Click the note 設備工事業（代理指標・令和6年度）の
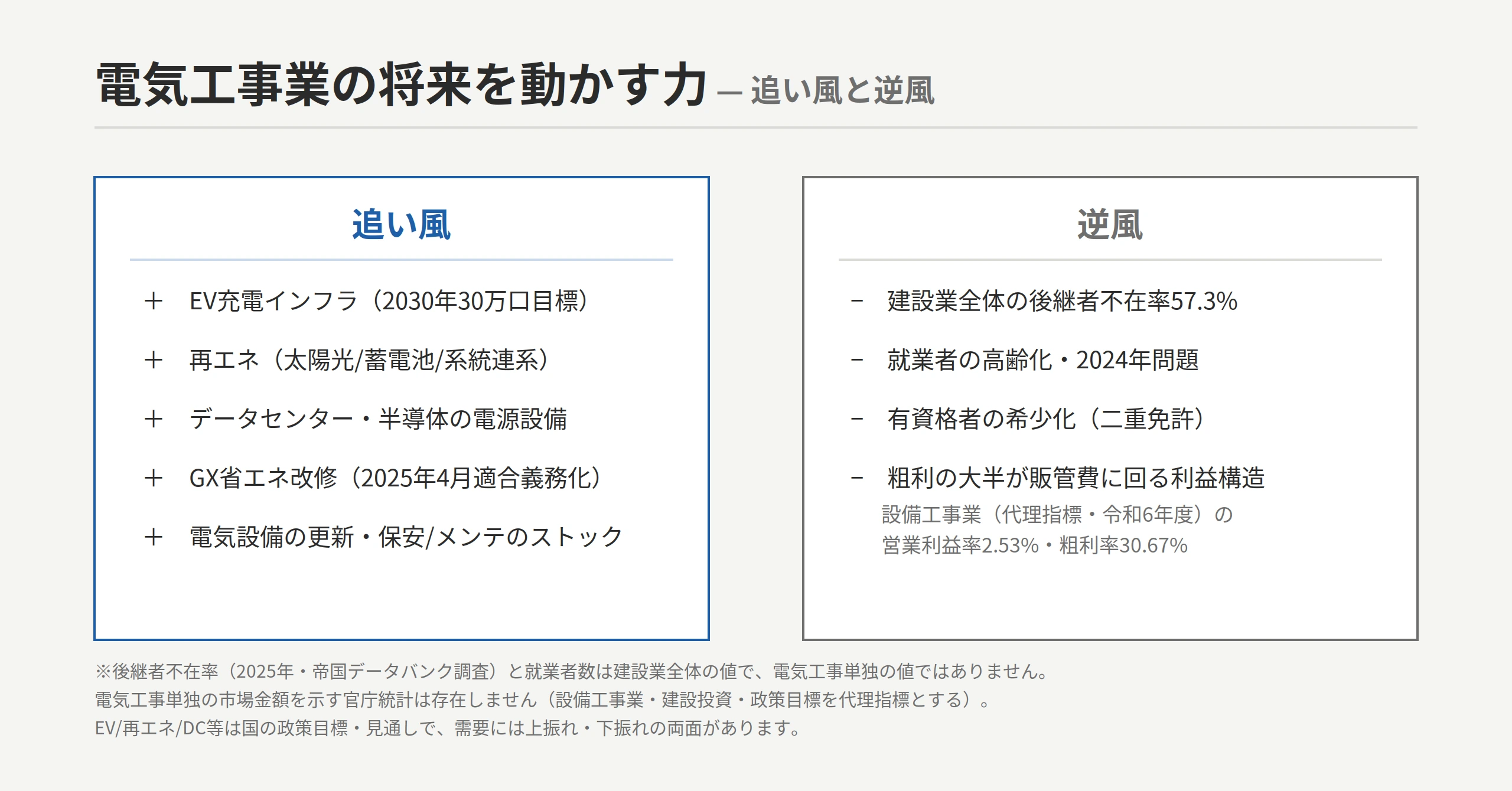Viewport: 1512px width, 791px height. (1057, 515)
